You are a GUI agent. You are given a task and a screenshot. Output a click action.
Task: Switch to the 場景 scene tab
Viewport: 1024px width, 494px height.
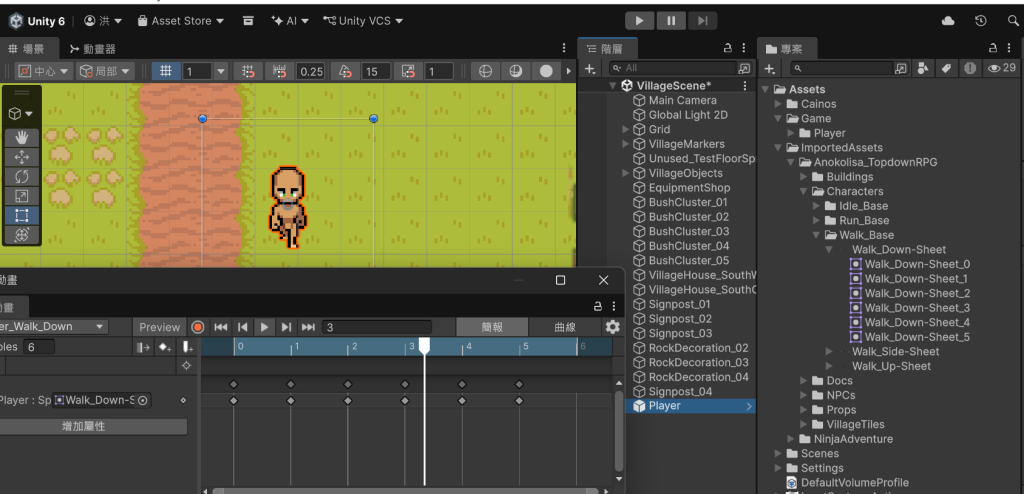[x=27, y=48]
